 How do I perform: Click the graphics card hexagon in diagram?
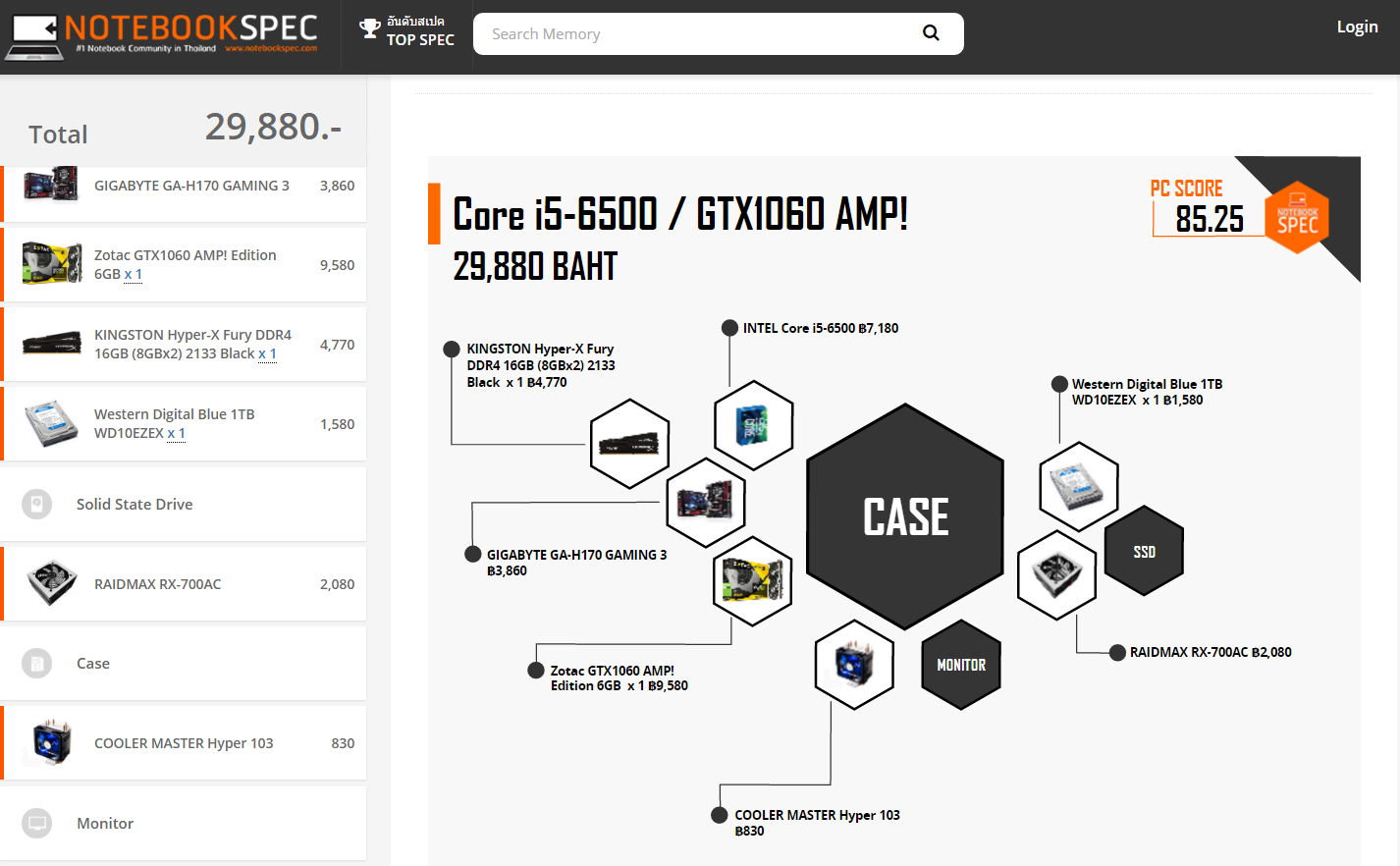coord(752,581)
